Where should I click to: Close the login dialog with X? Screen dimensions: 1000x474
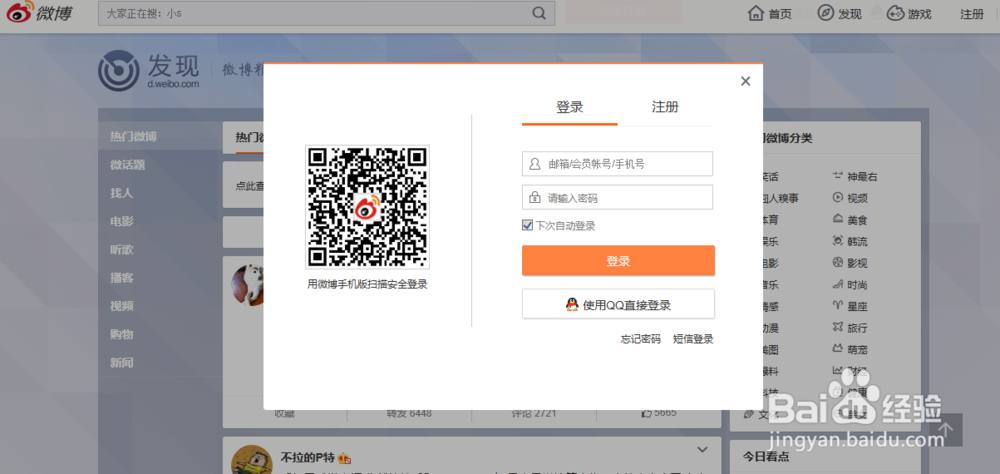746,81
